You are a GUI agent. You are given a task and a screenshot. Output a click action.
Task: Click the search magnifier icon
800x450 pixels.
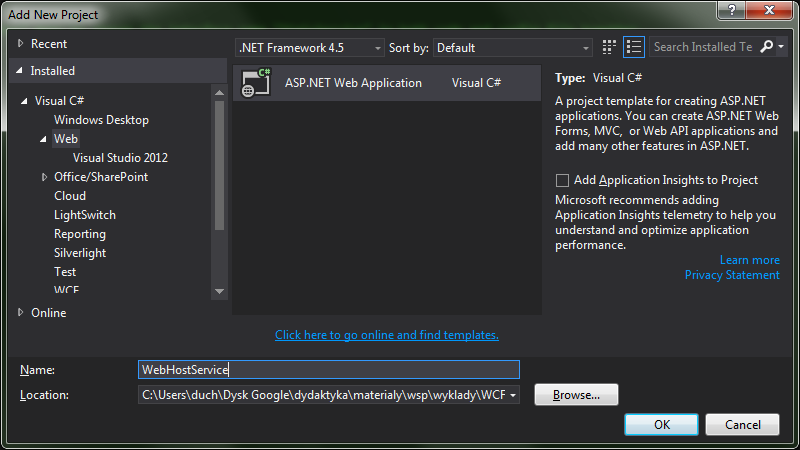tap(766, 47)
